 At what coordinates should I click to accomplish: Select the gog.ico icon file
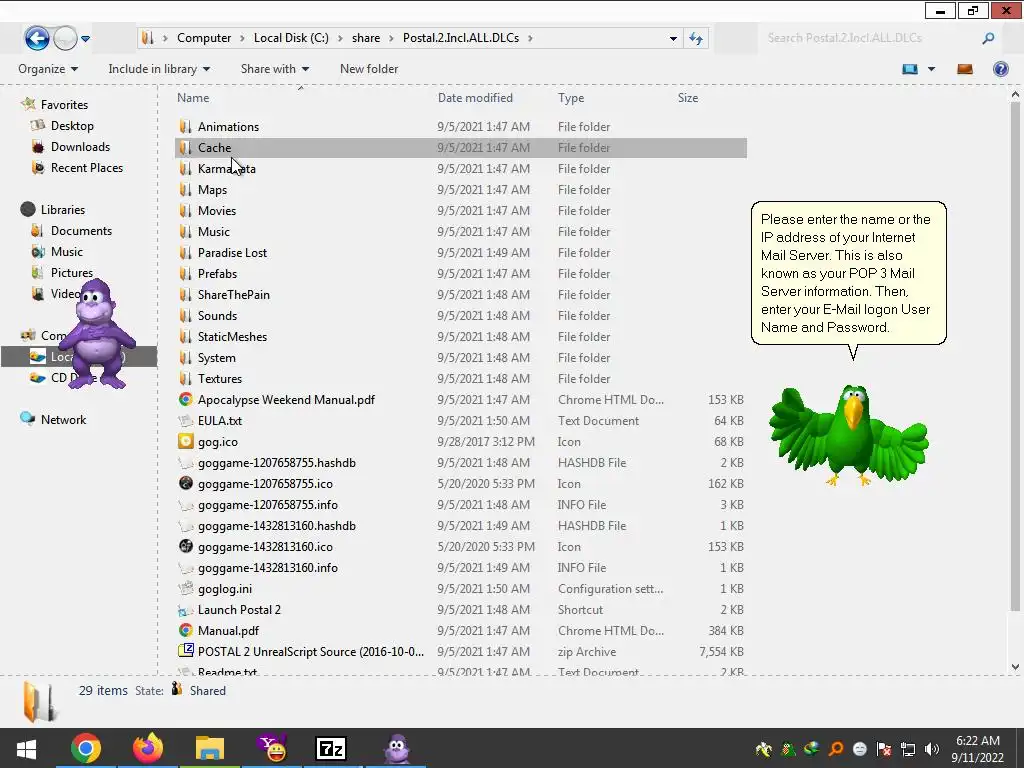[x=185, y=441]
